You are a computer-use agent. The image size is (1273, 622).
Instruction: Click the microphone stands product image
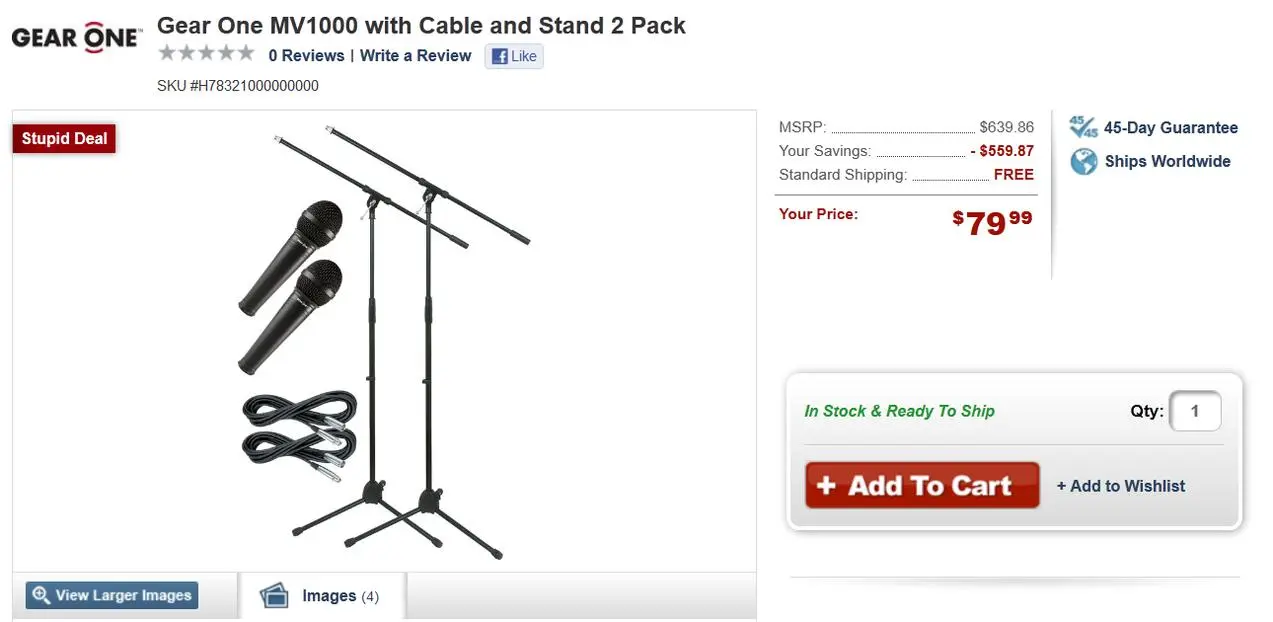tap(385, 341)
